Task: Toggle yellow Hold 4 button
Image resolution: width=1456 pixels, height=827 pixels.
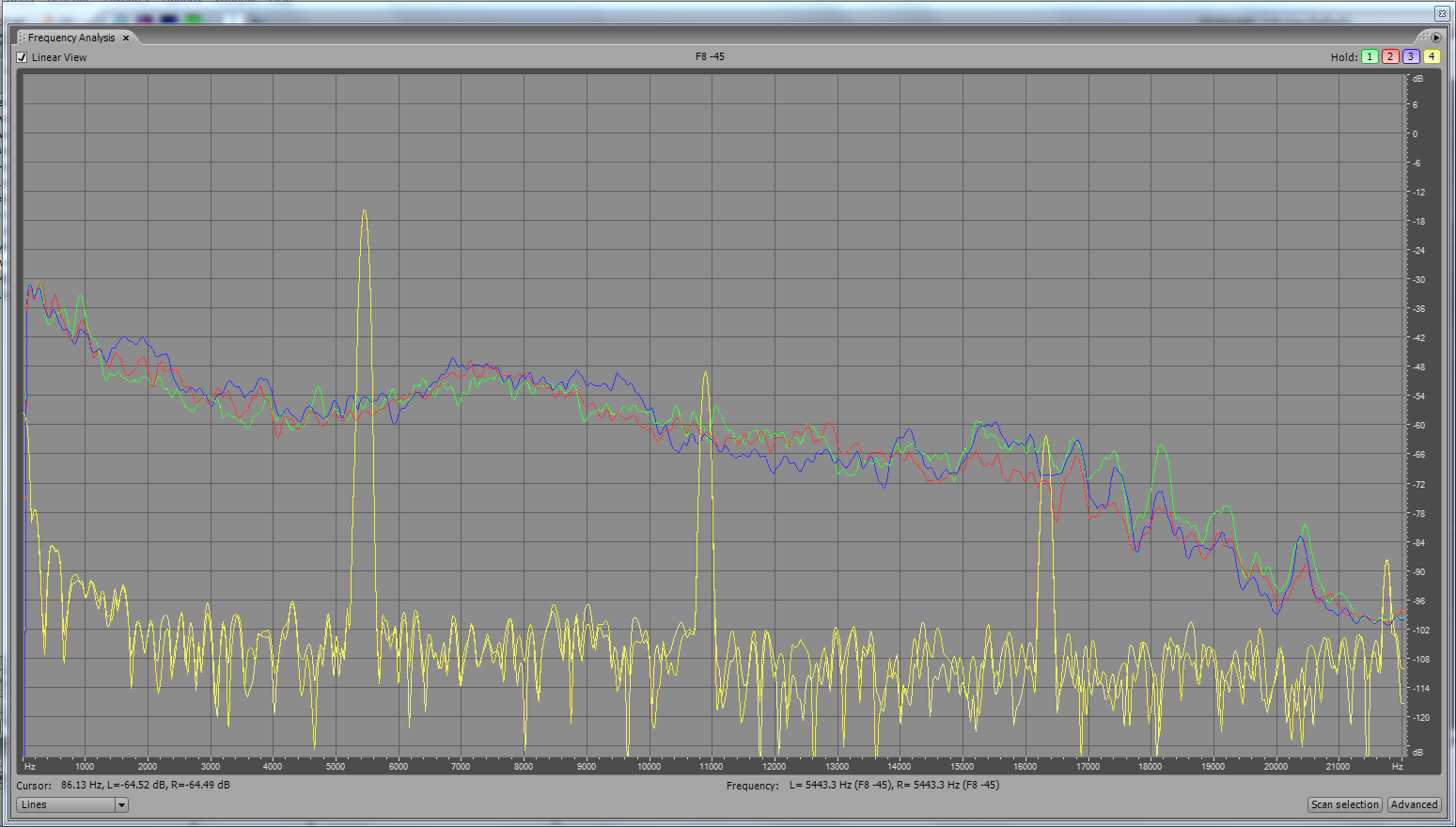Action: click(x=1432, y=56)
